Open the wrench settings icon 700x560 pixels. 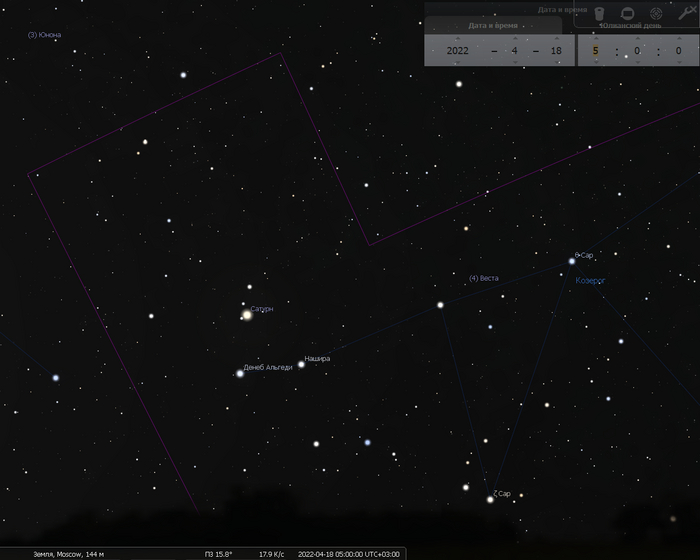(x=686, y=13)
